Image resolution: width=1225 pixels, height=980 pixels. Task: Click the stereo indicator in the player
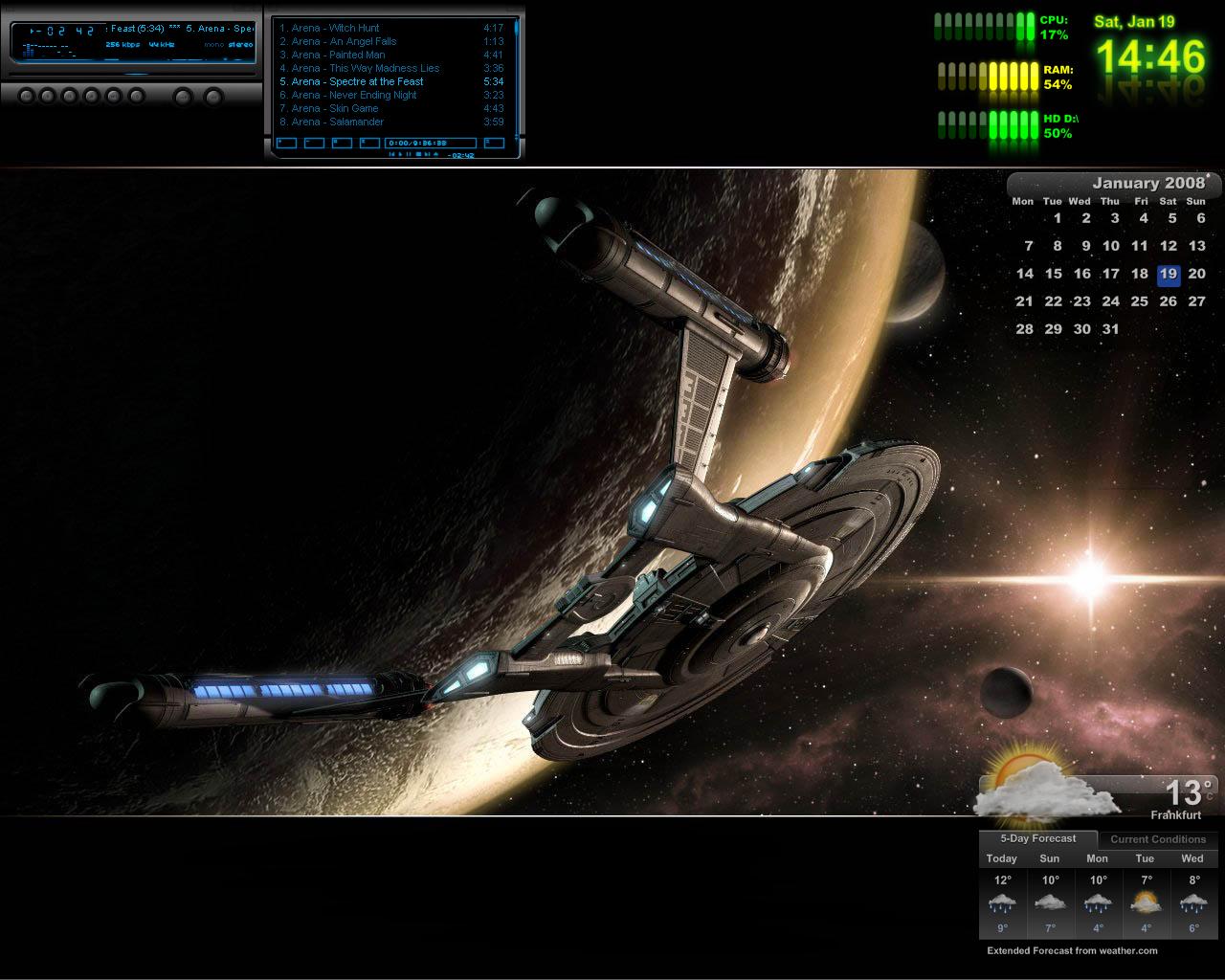click(241, 44)
